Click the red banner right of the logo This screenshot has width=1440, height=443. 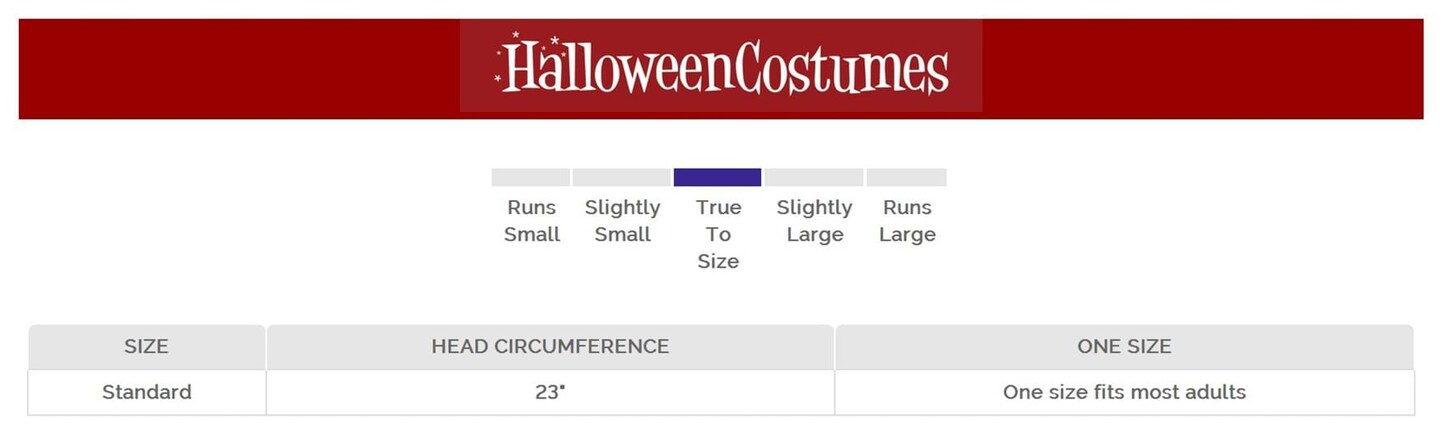click(x=1200, y=68)
